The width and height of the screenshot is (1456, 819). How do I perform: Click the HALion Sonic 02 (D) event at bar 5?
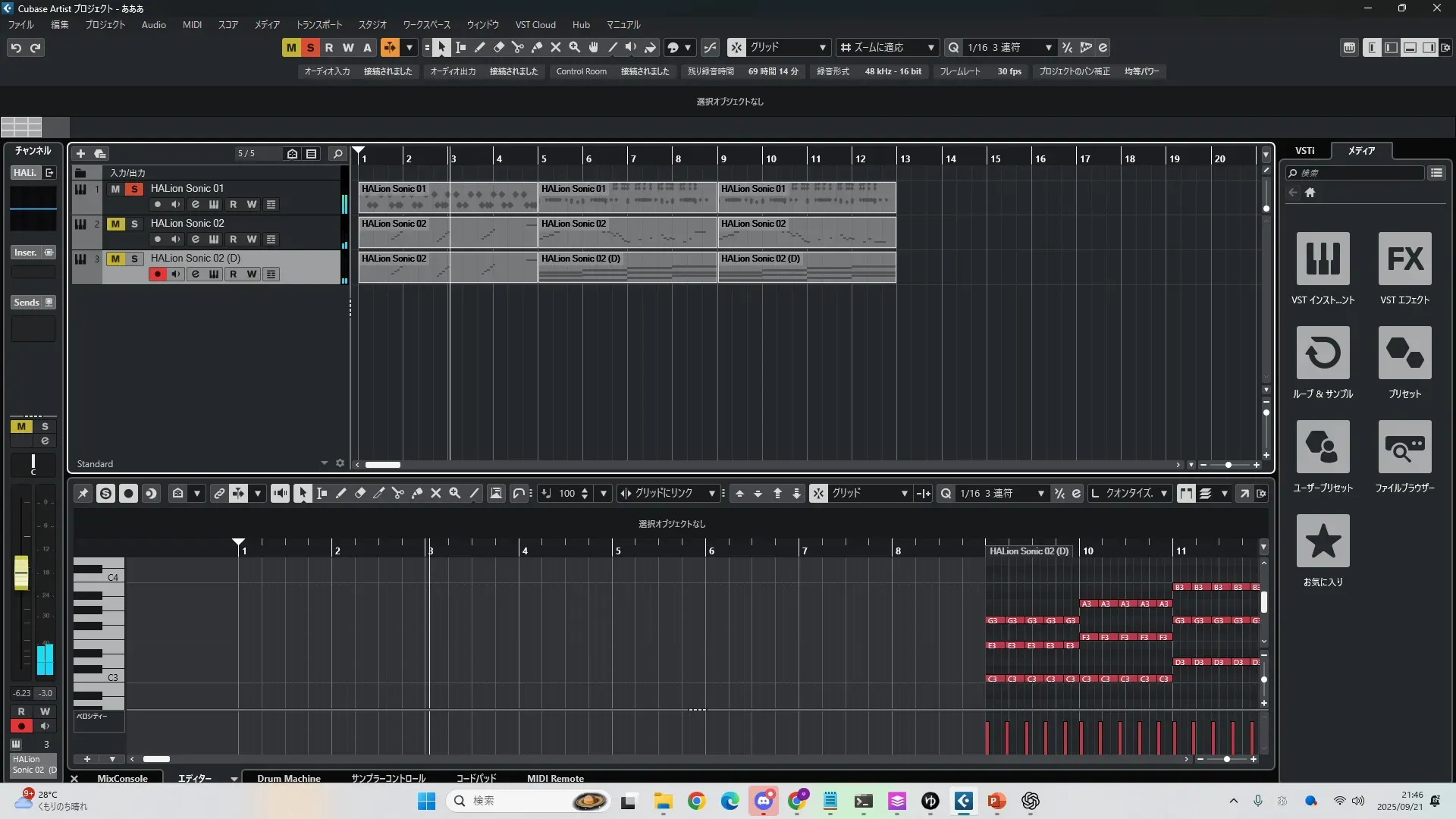pos(626,268)
